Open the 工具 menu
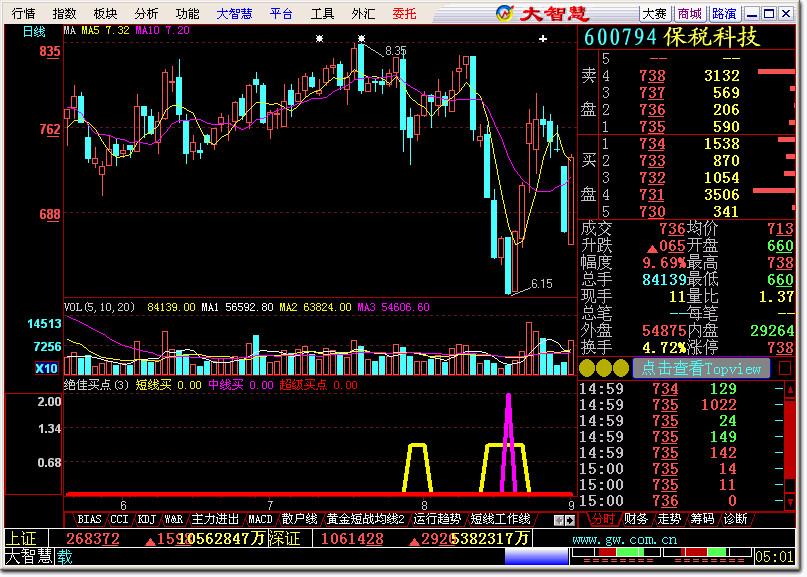The image size is (807, 577). [322, 13]
